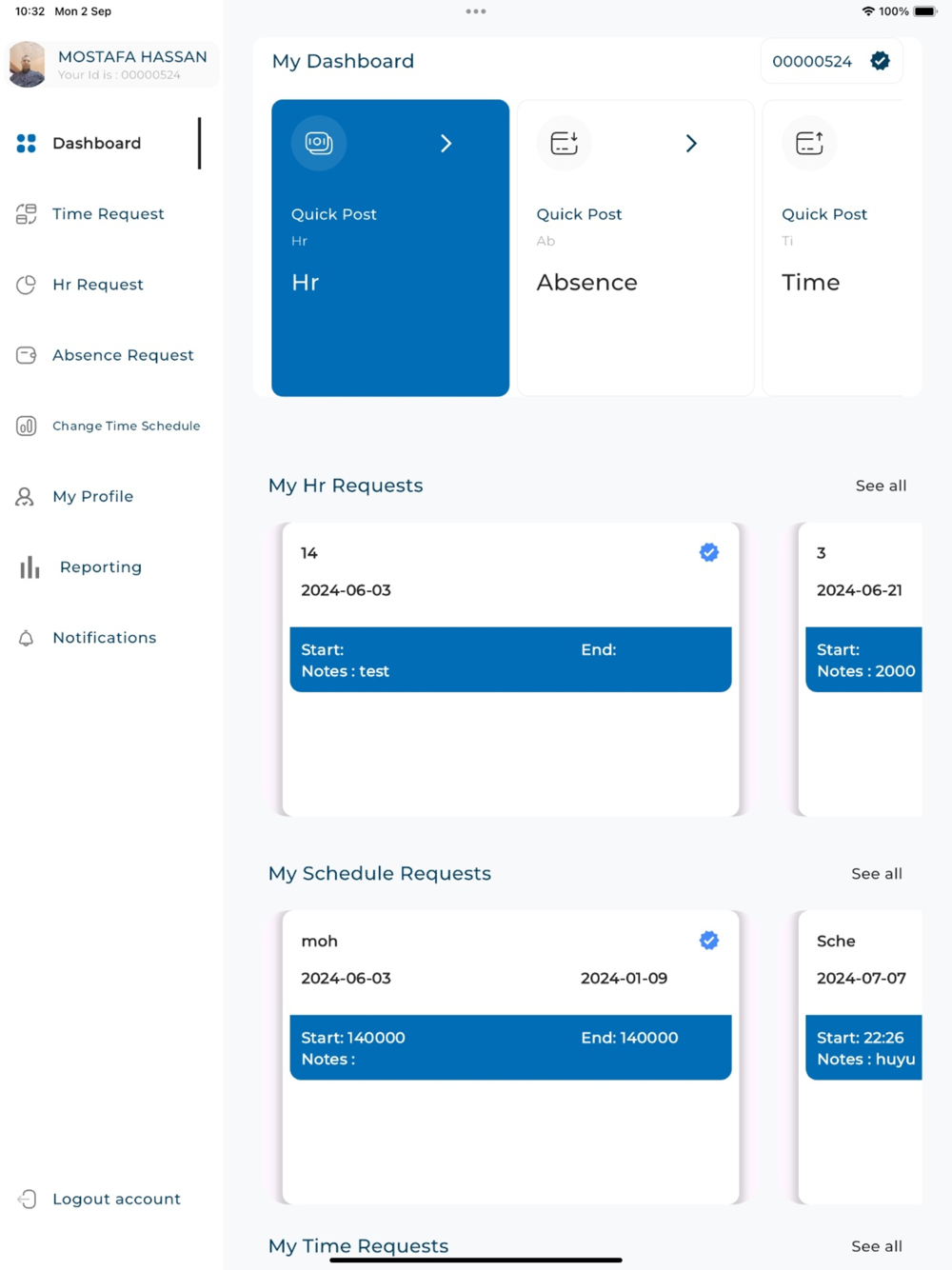Select the blue Hr Quick Post card
952x1270 pixels.
tap(390, 248)
